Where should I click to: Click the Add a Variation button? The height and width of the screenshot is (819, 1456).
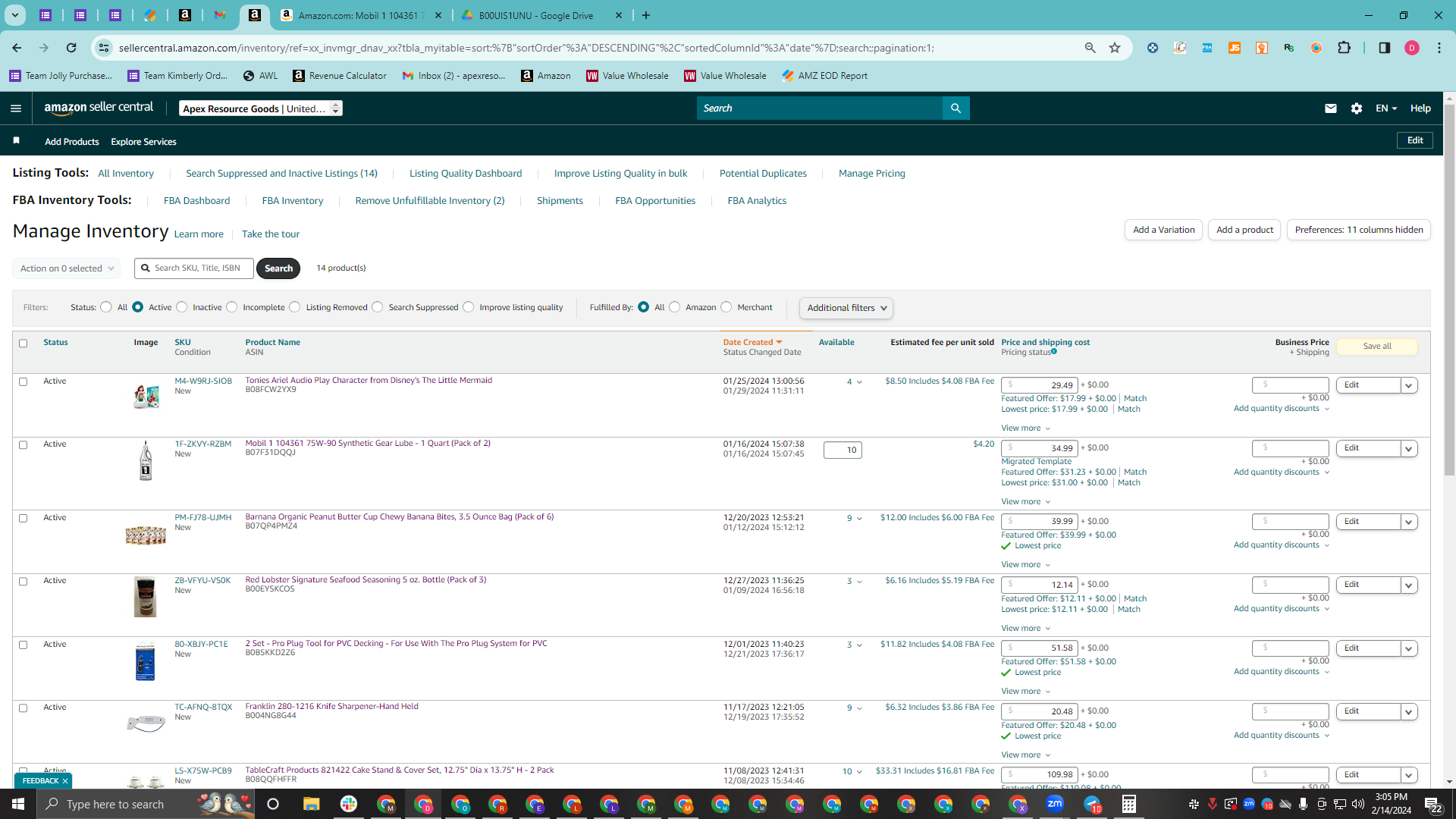click(x=1163, y=230)
